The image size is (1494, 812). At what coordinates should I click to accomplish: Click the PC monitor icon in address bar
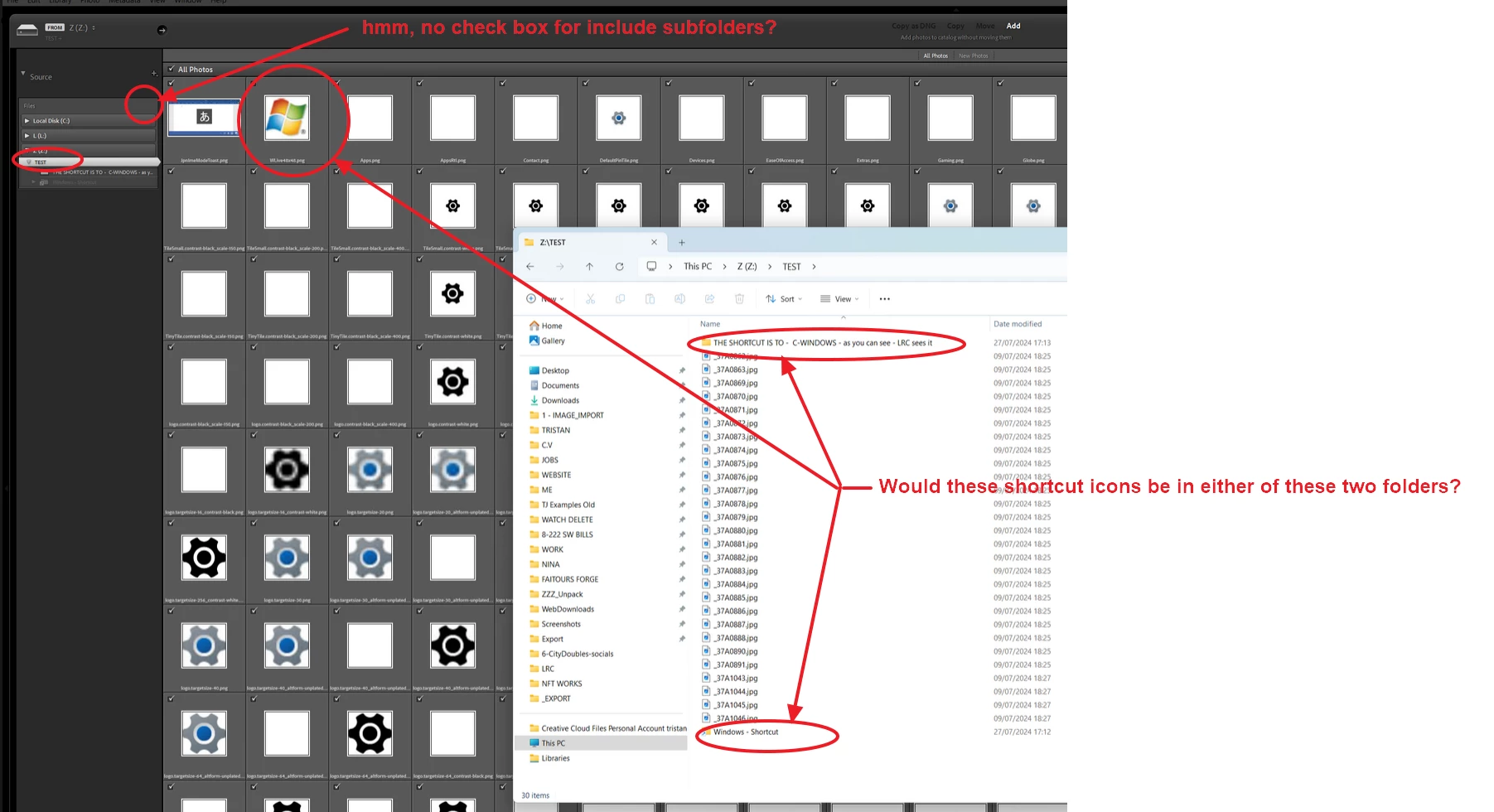pos(651,267)
